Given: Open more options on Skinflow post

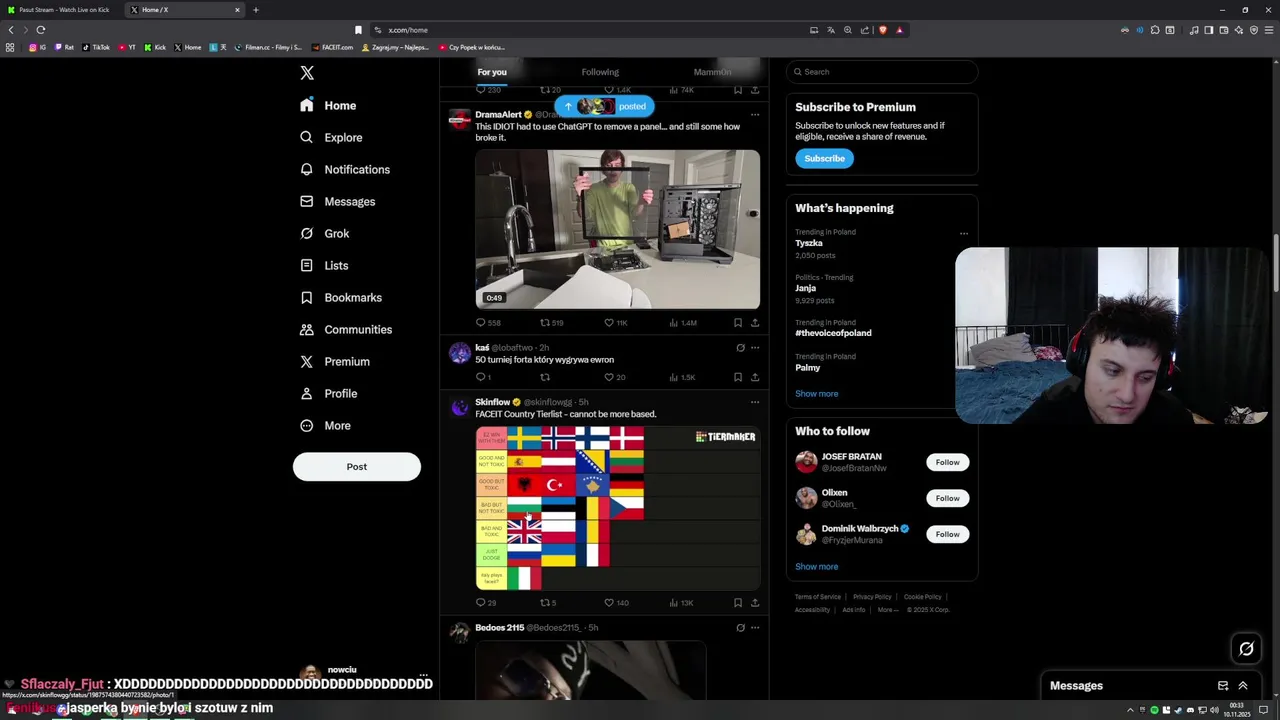Looking at the screenshot, I should tap(755, 402).
